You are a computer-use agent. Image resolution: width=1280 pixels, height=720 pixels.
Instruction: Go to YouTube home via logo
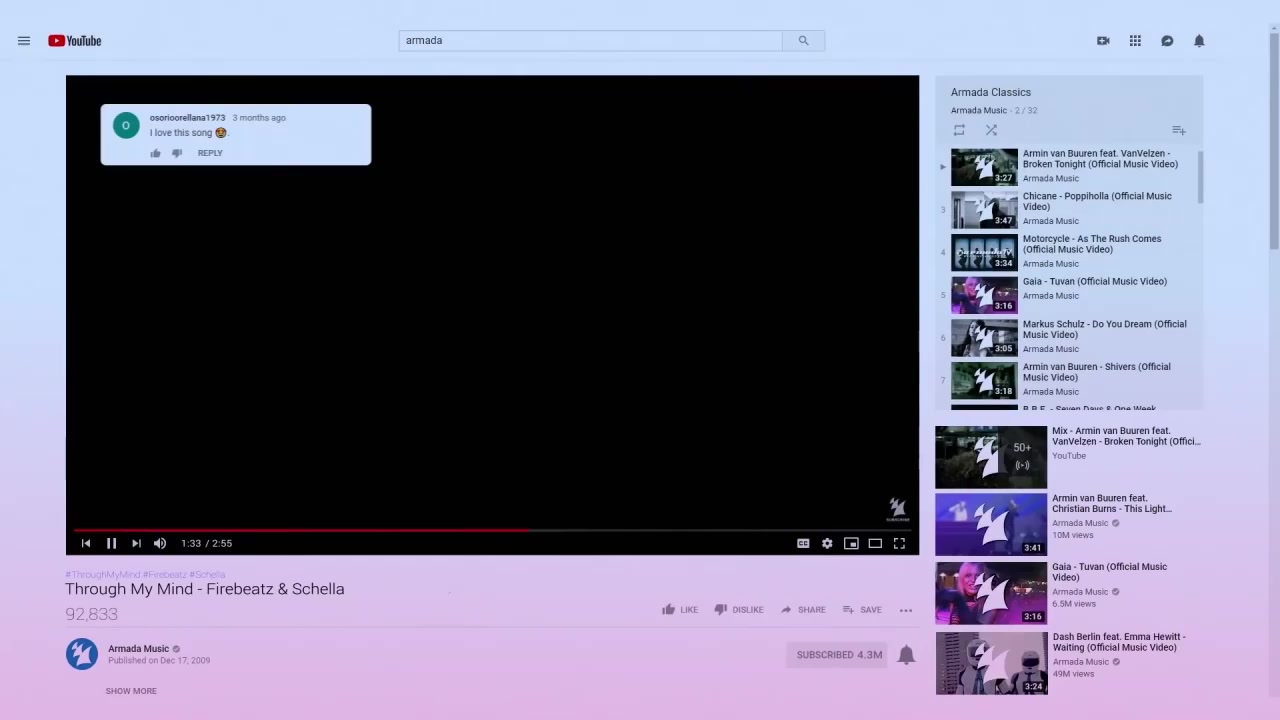(x=75, y=41)
